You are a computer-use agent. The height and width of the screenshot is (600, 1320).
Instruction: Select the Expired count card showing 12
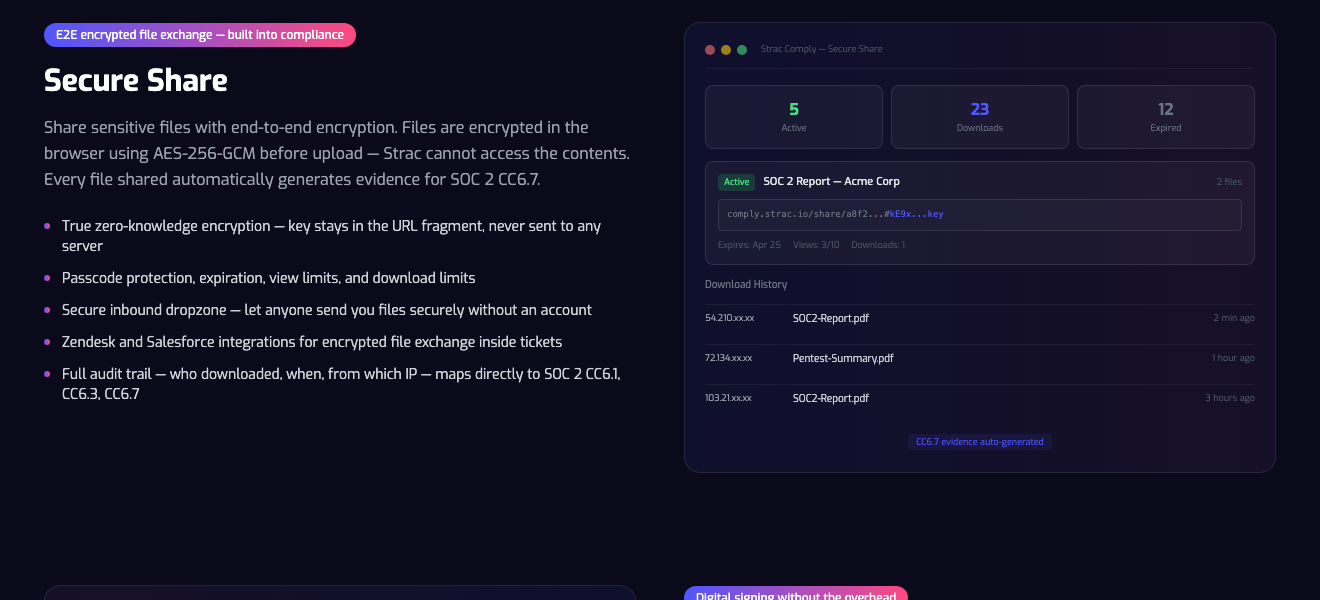[x=1166, y=117]
